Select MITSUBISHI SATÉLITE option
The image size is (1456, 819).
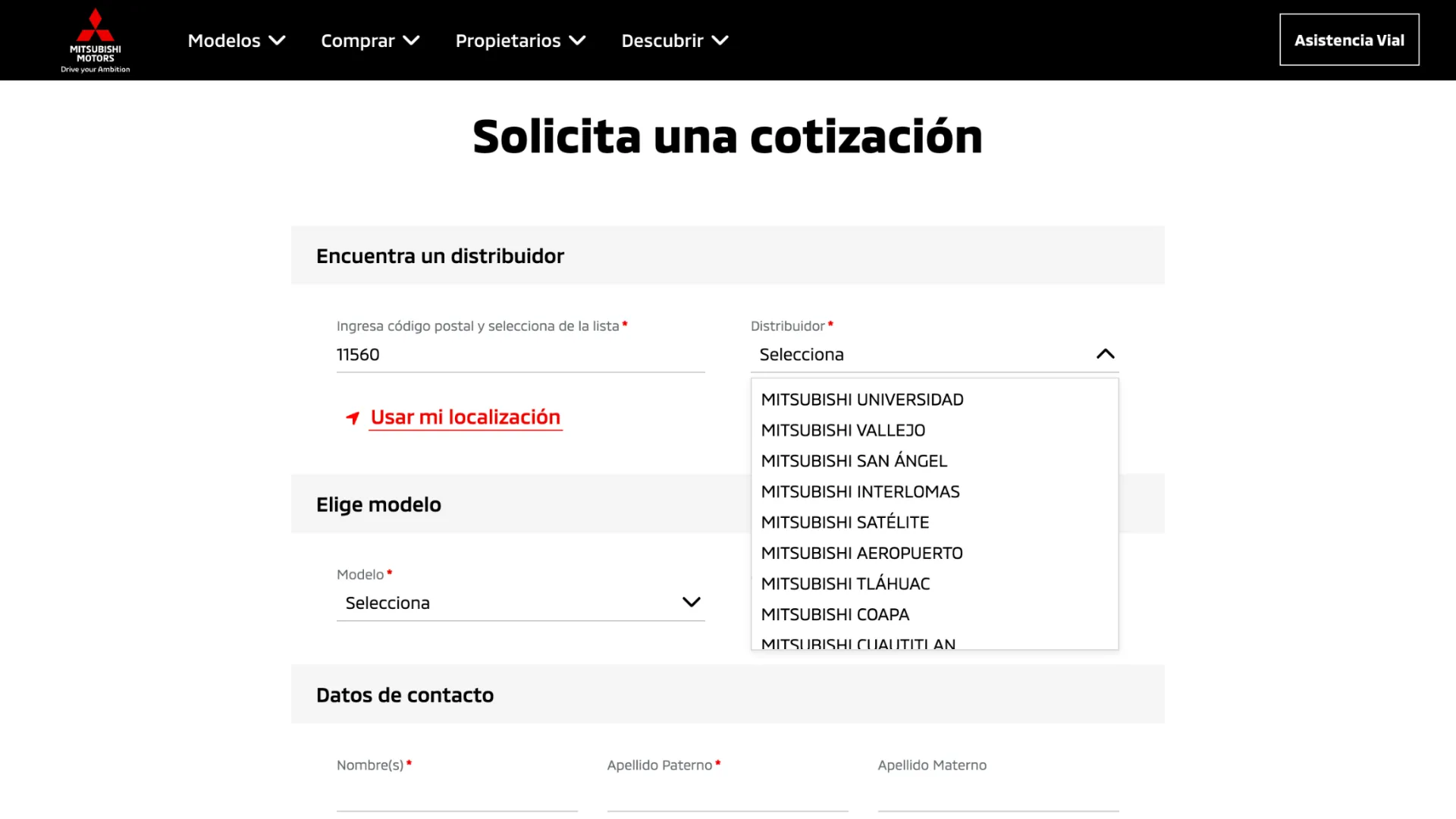click(x=845, y=522)
